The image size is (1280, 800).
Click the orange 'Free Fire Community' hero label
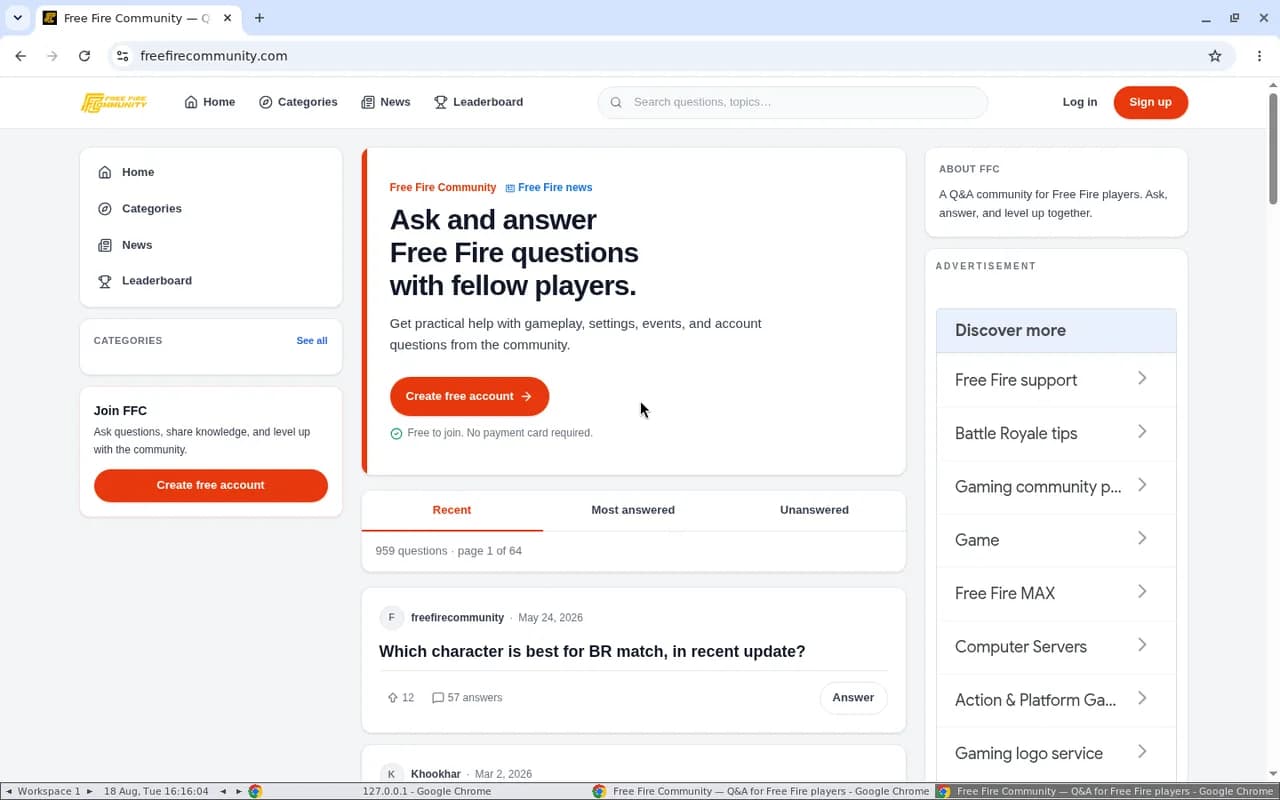point(443,187)
